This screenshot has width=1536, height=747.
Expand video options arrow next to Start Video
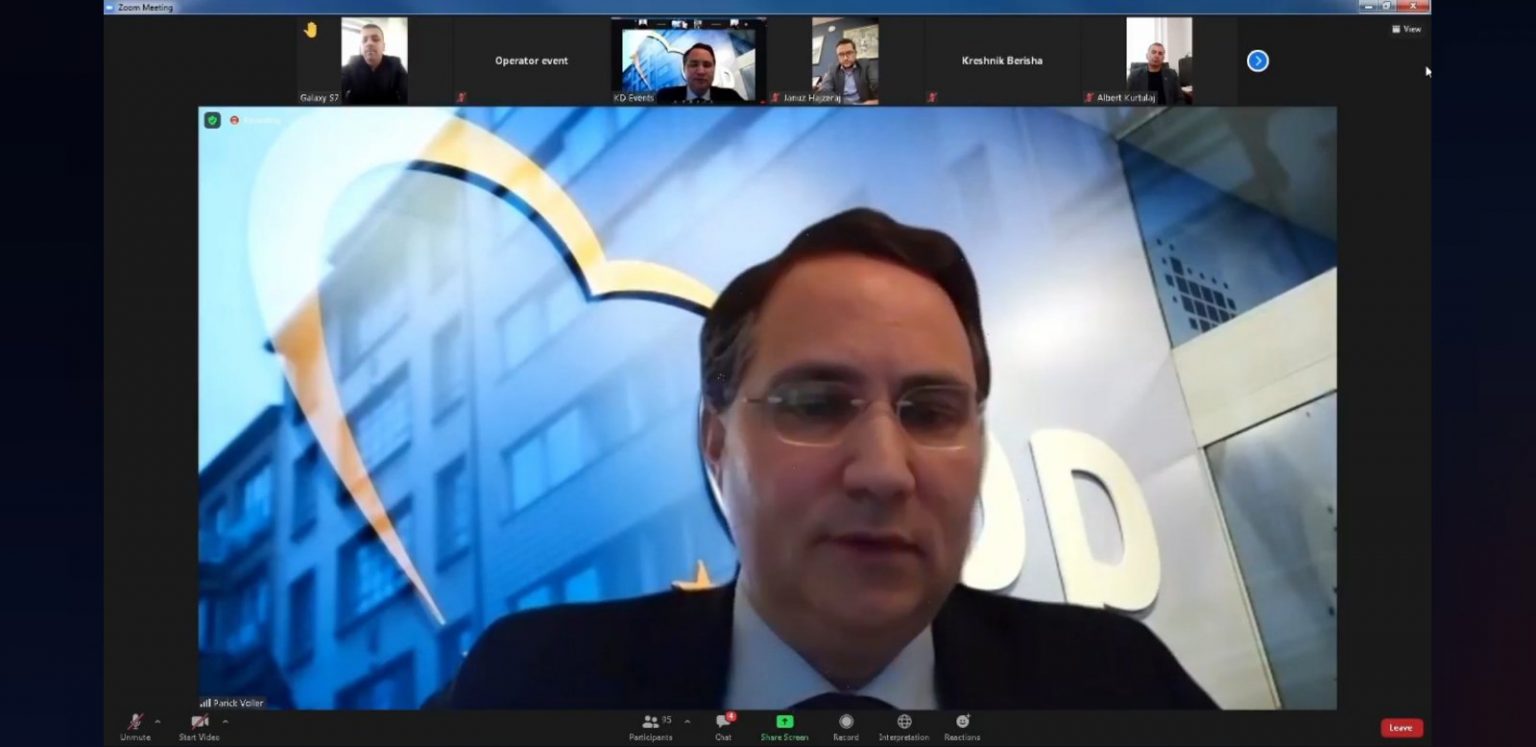225,721
